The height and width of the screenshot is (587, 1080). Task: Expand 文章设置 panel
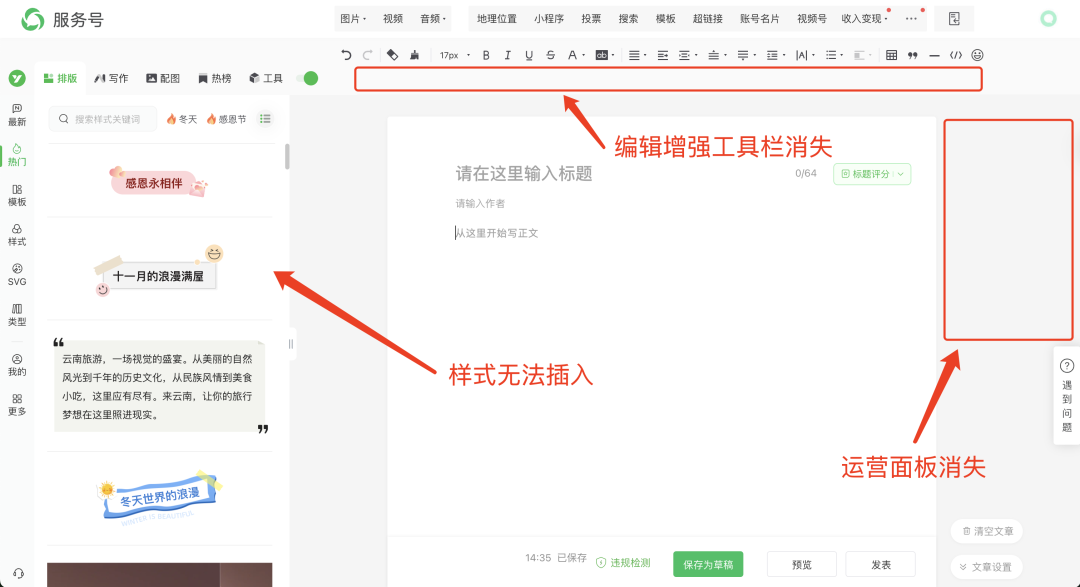pyautogui.click(x=986, y=567)
